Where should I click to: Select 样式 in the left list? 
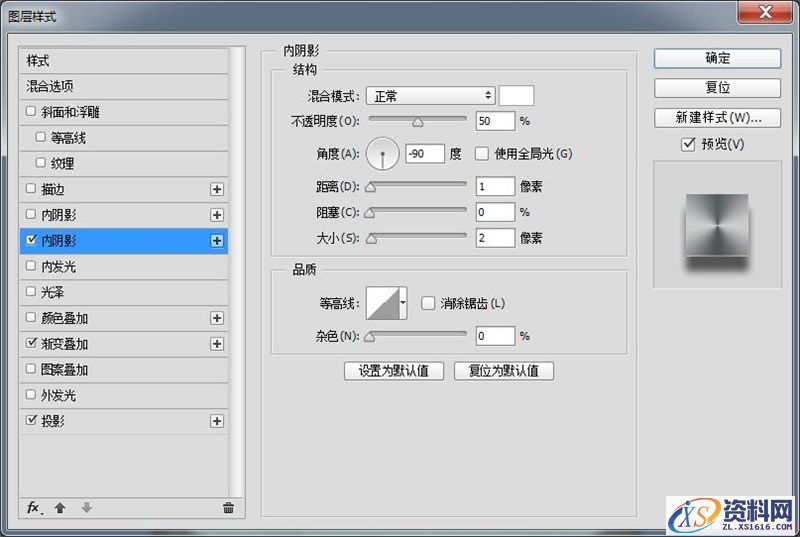click(123, 61)
